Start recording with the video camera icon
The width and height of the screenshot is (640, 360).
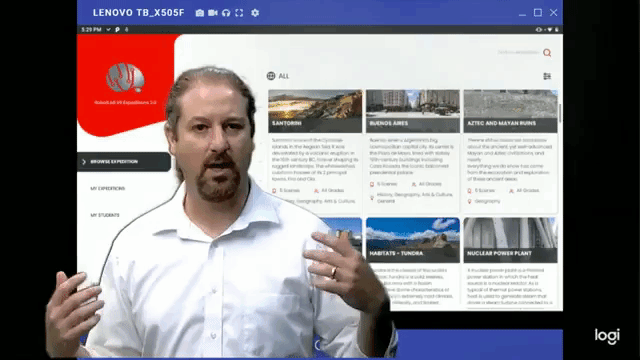coord(213,13)
